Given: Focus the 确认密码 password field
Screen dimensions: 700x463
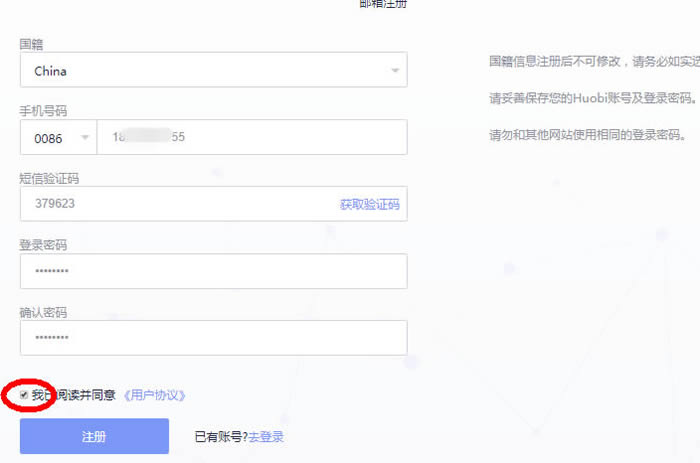Looking at the screenshot, I should coord(213,338).
